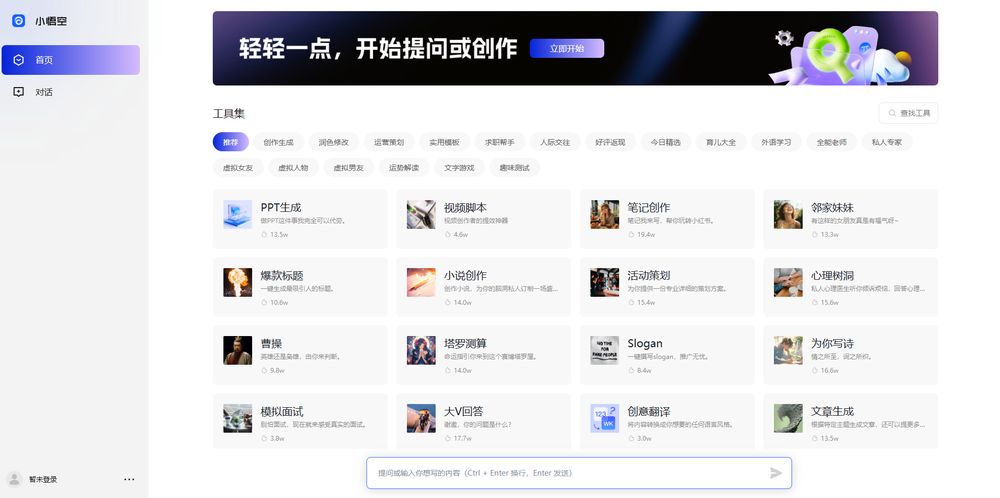Select the 外语学习 category tab
The height and width of the screenshot is (498, 1000).
[x=776, y=142]
